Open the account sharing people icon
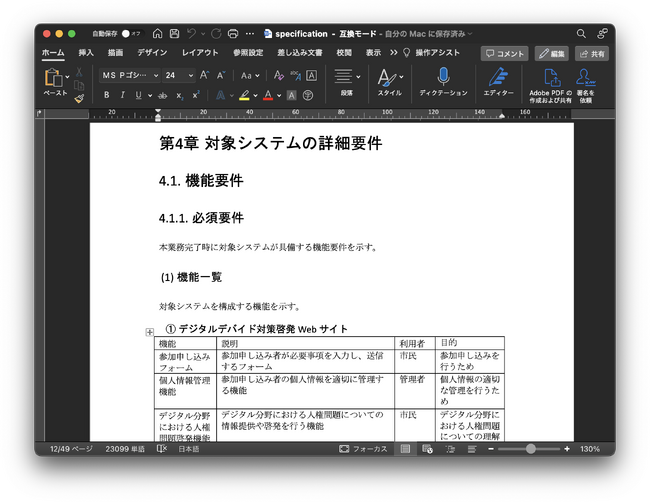 pyautogui.click(x=602, y=34)
